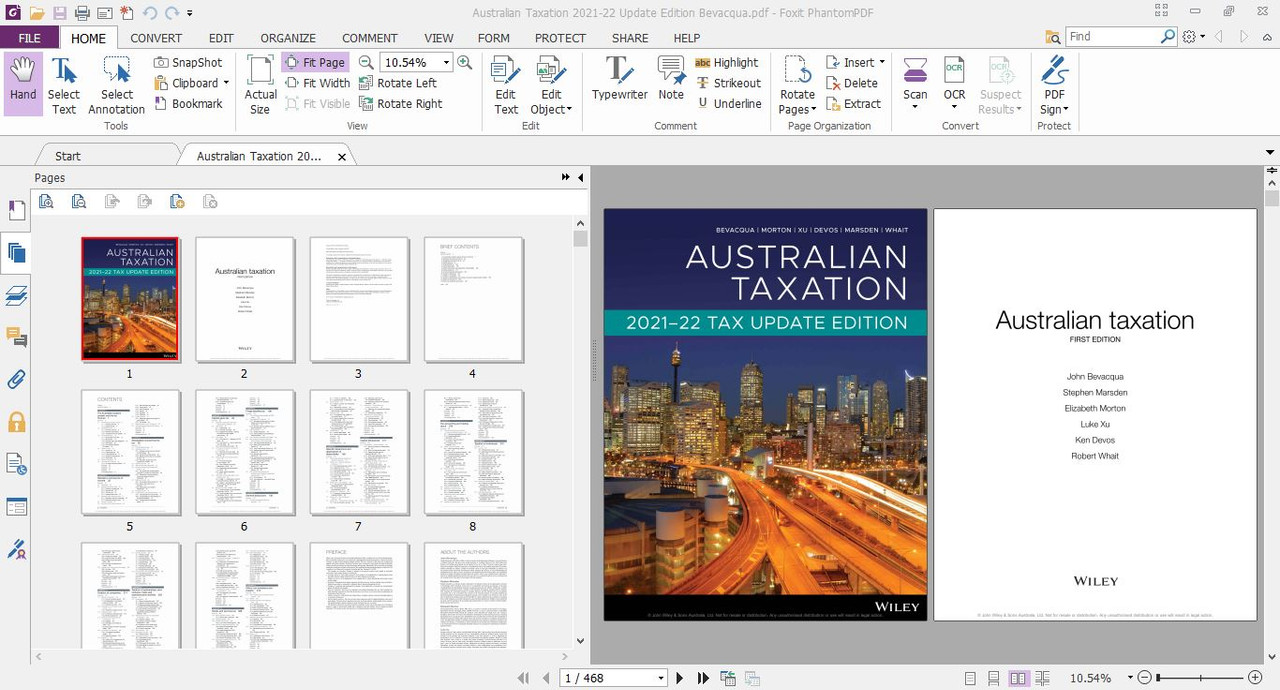Activate the Select Text tool
Screen dimensions: 1280x690
[64, 85]
